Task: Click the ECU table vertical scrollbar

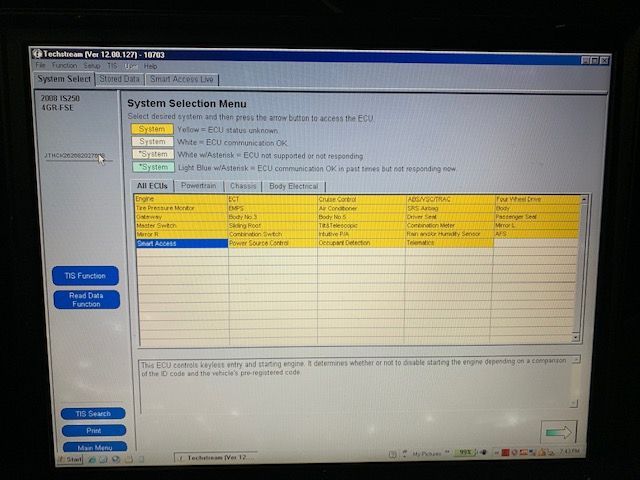Action: click(x=575, y=270)
